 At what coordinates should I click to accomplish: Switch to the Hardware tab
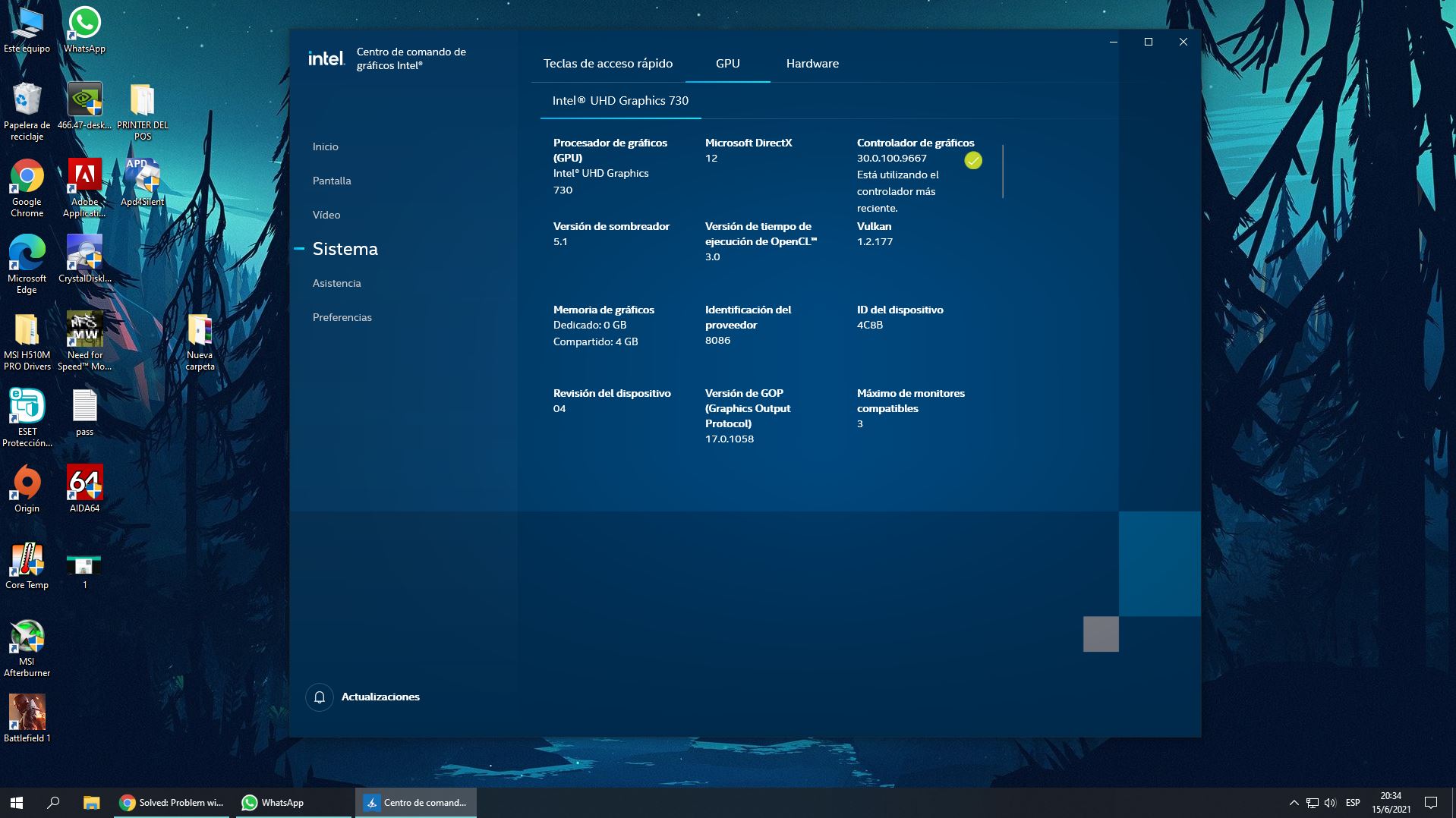tap(812, 64)
